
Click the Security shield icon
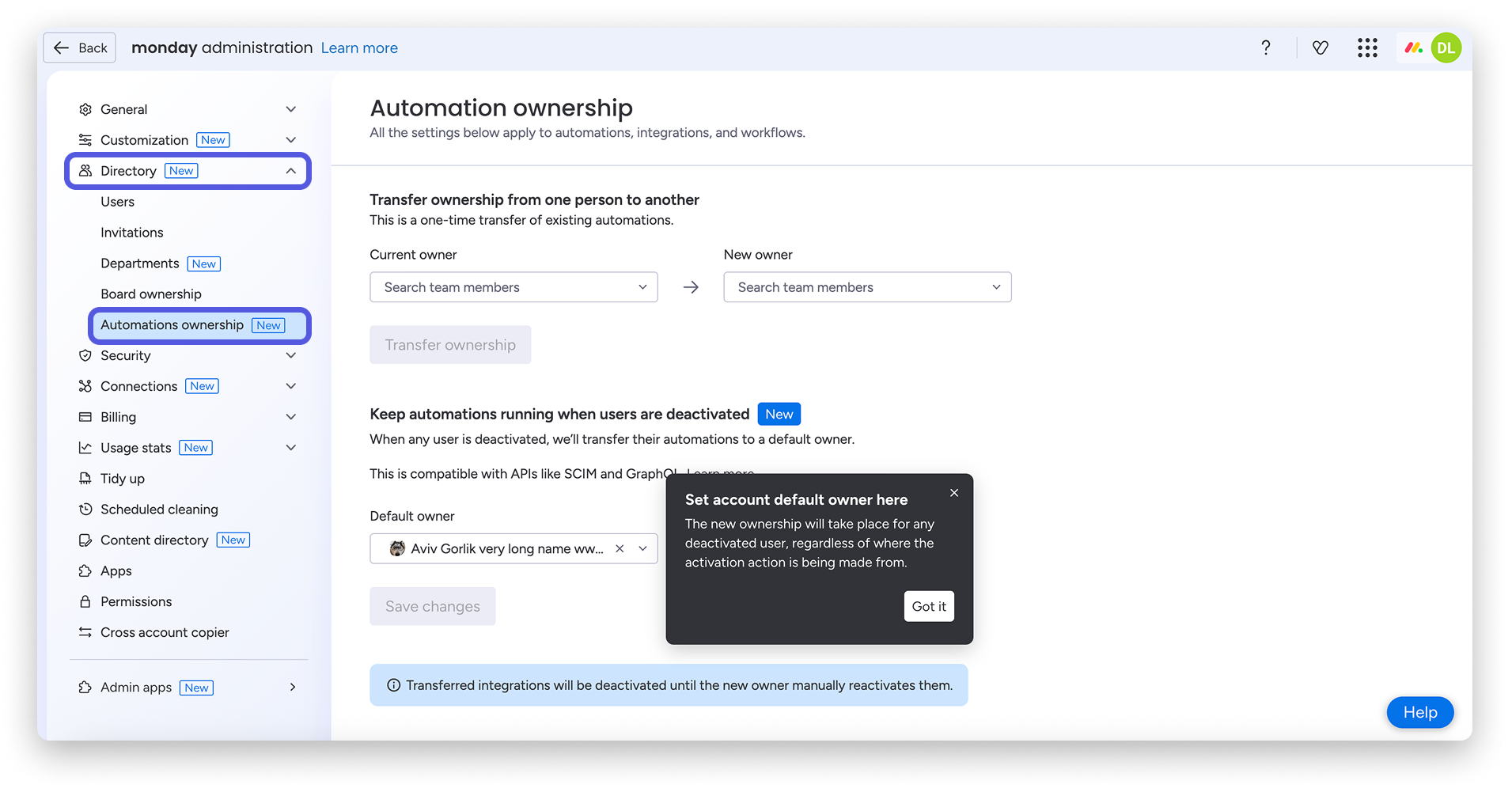(x=85, y=356)
